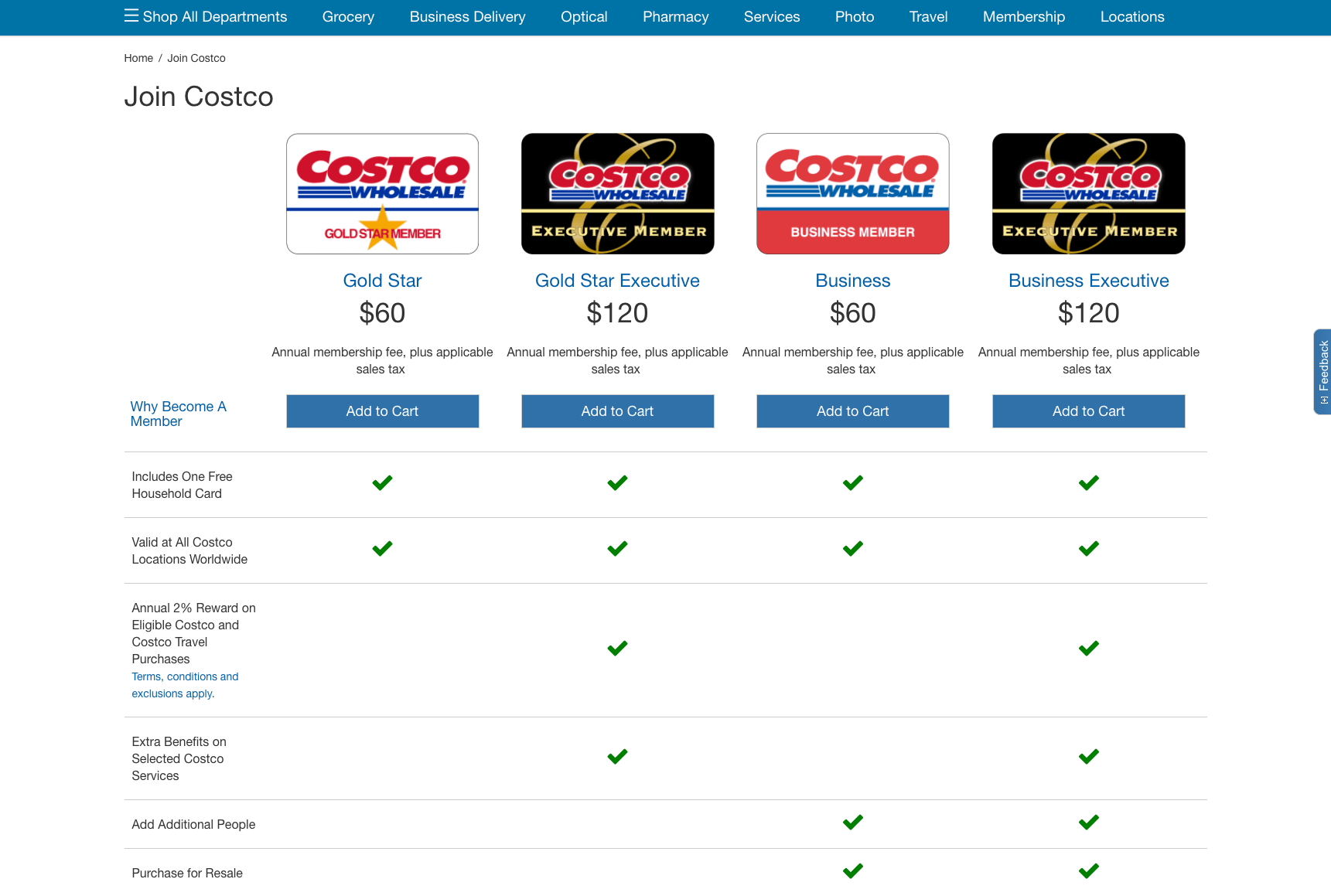This screenshot has height=896, width=1331.
Task: Click the Gold Star Executive card image
Action: tap(617, 194)
